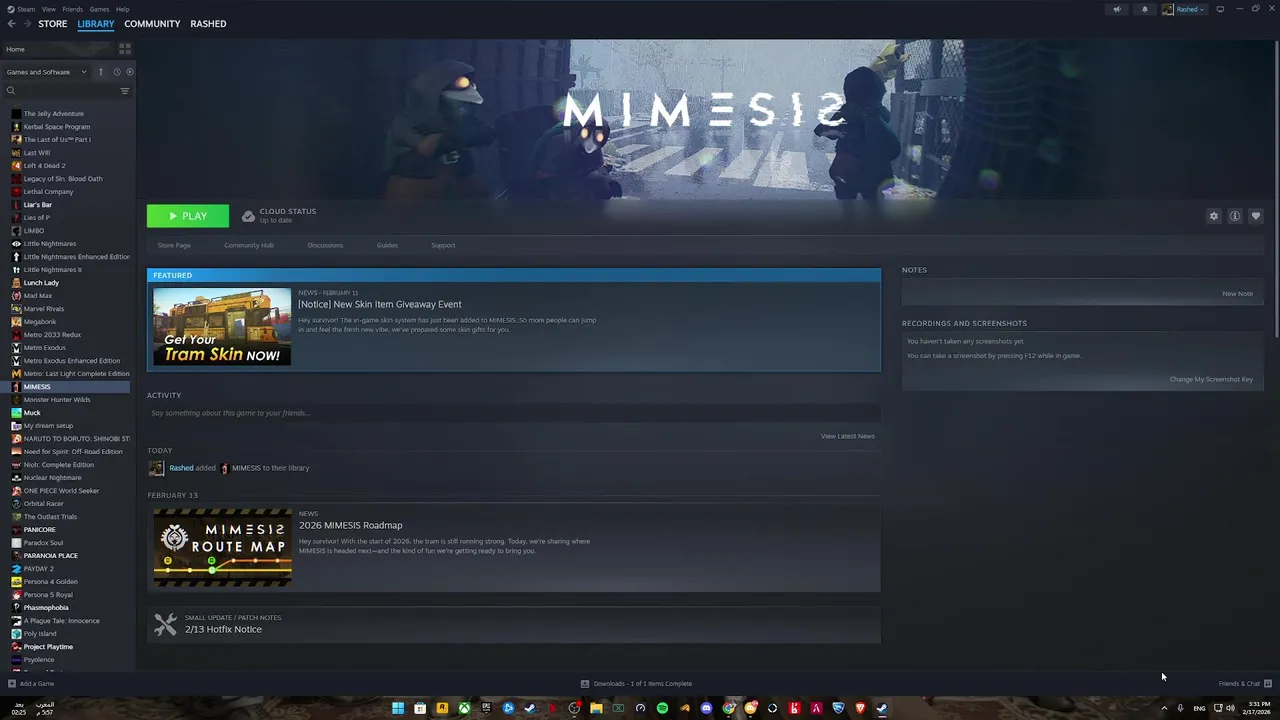This screenshot has width=1280, height=720.
Task: Click the Add a Game plus icon
Action: [12, 684]
